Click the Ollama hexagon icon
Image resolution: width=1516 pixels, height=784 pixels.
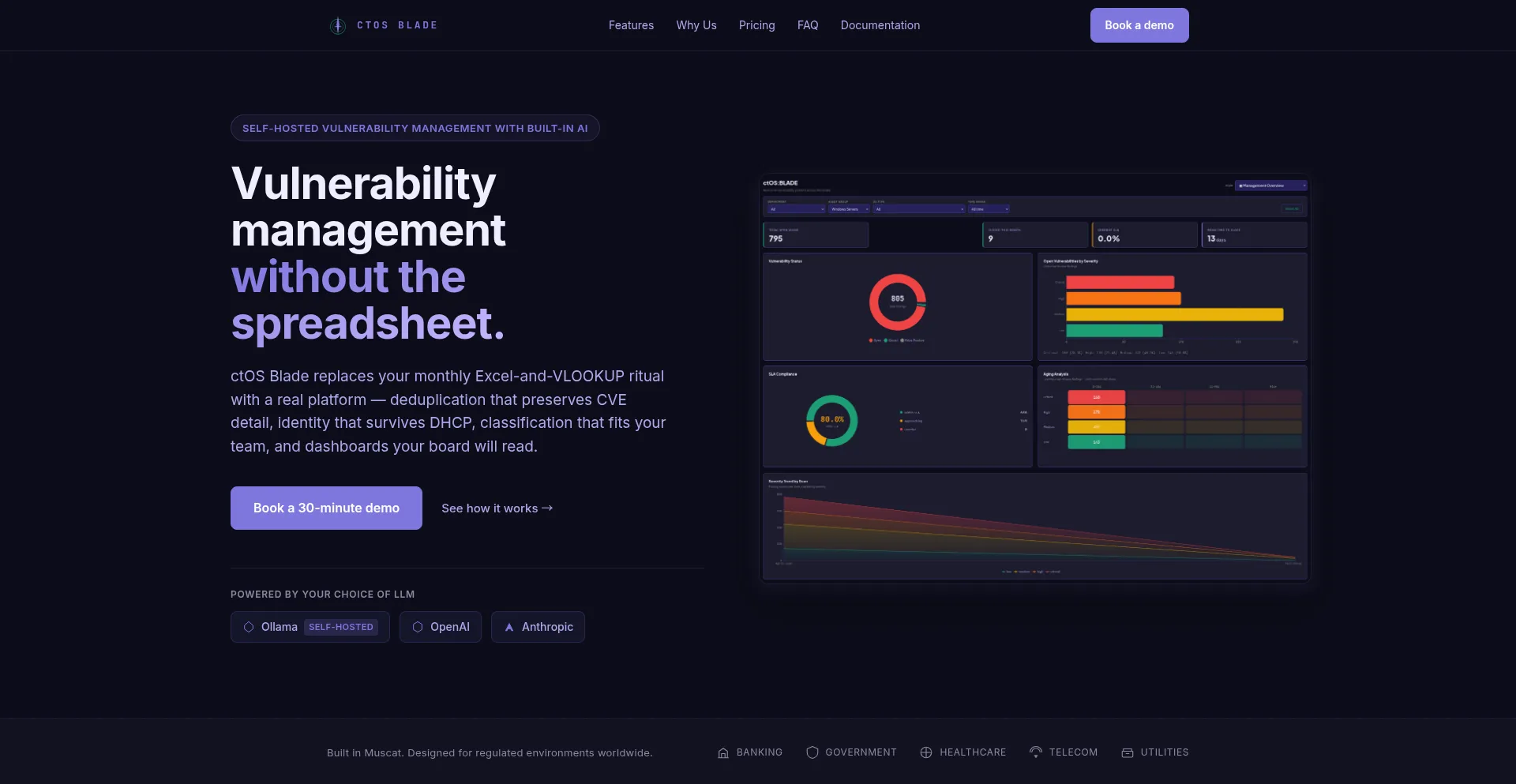(x=249, y=627)
